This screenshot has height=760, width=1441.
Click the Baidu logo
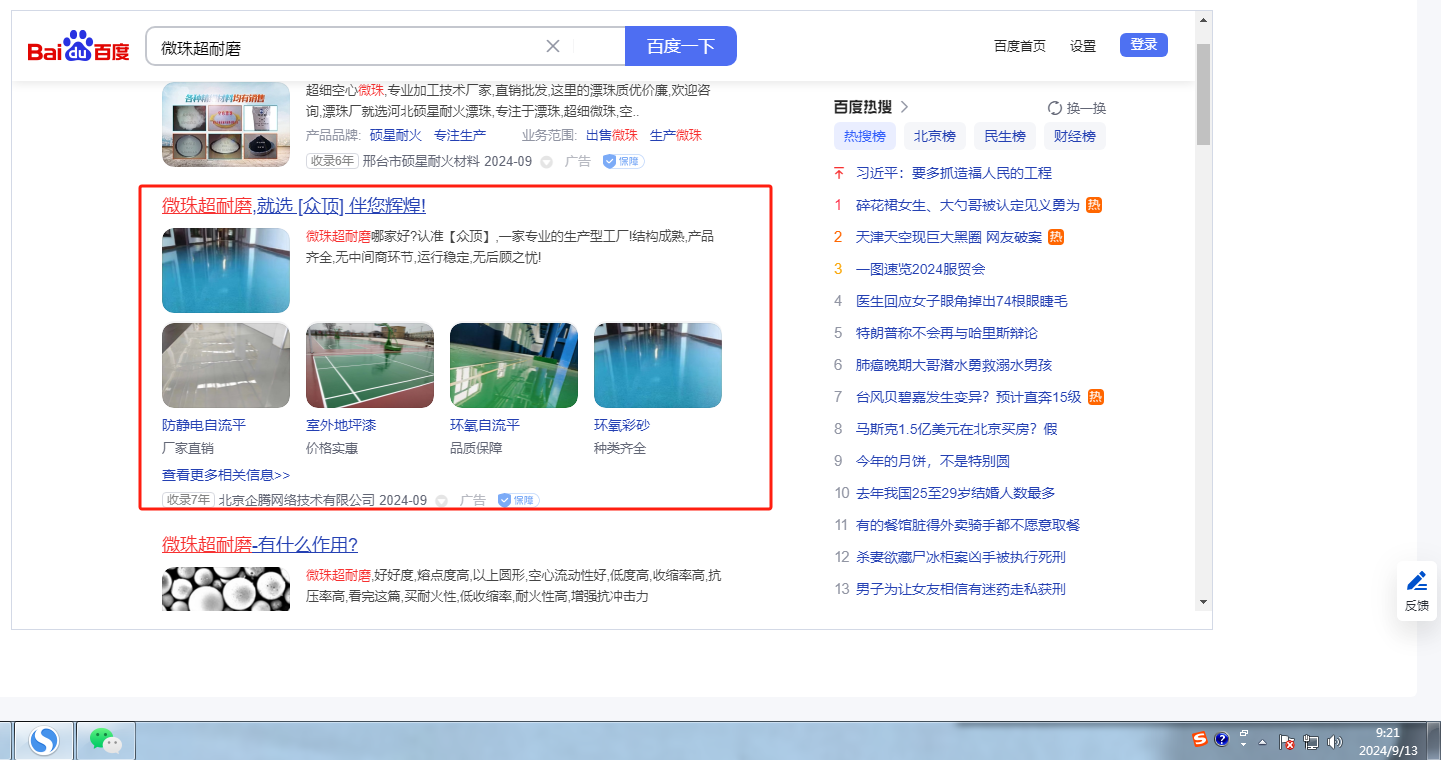tap(78, 47)
